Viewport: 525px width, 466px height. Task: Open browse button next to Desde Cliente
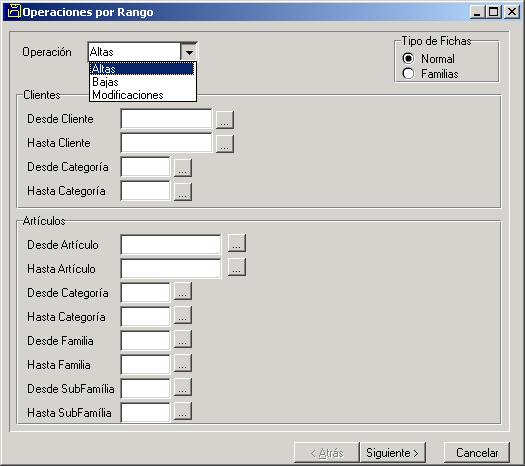(225, 120)
